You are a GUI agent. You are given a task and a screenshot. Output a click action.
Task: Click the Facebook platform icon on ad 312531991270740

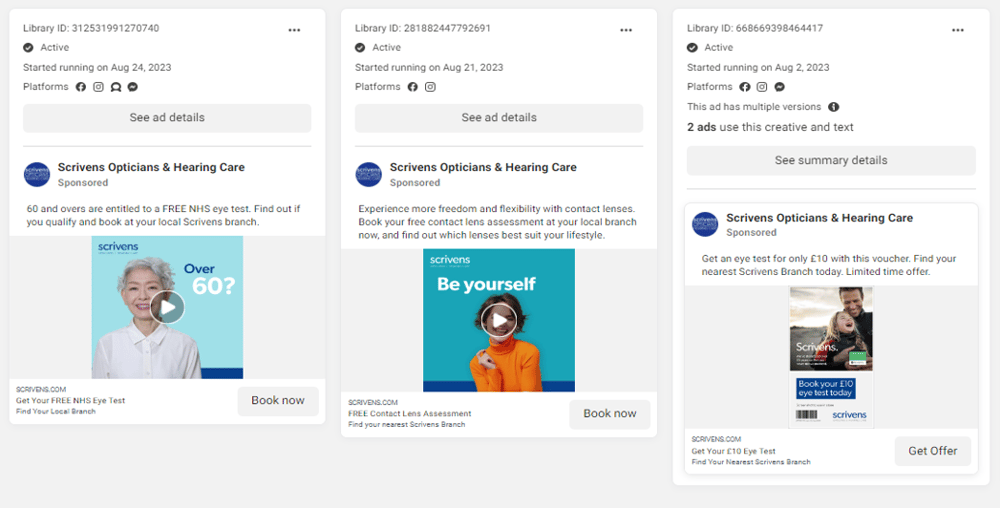81,87
